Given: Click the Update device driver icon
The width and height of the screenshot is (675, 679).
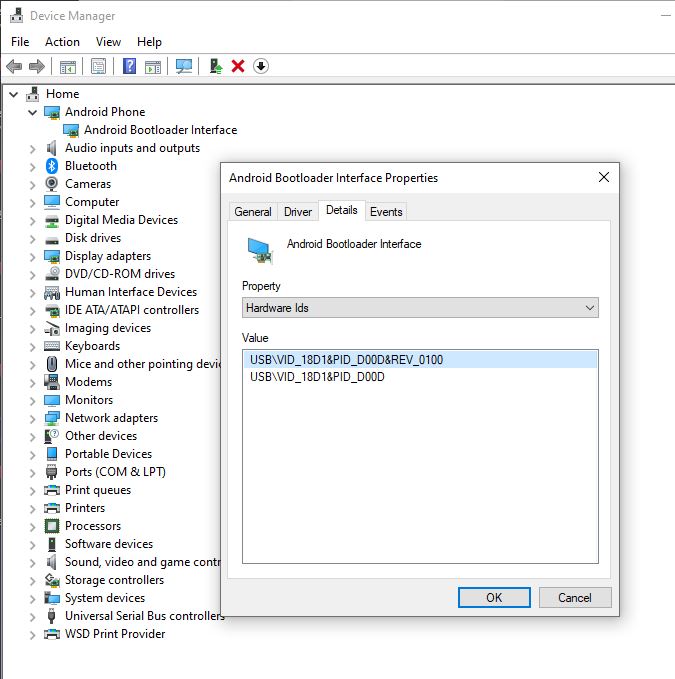Looking at the screenshot, I should click(216, 66).
